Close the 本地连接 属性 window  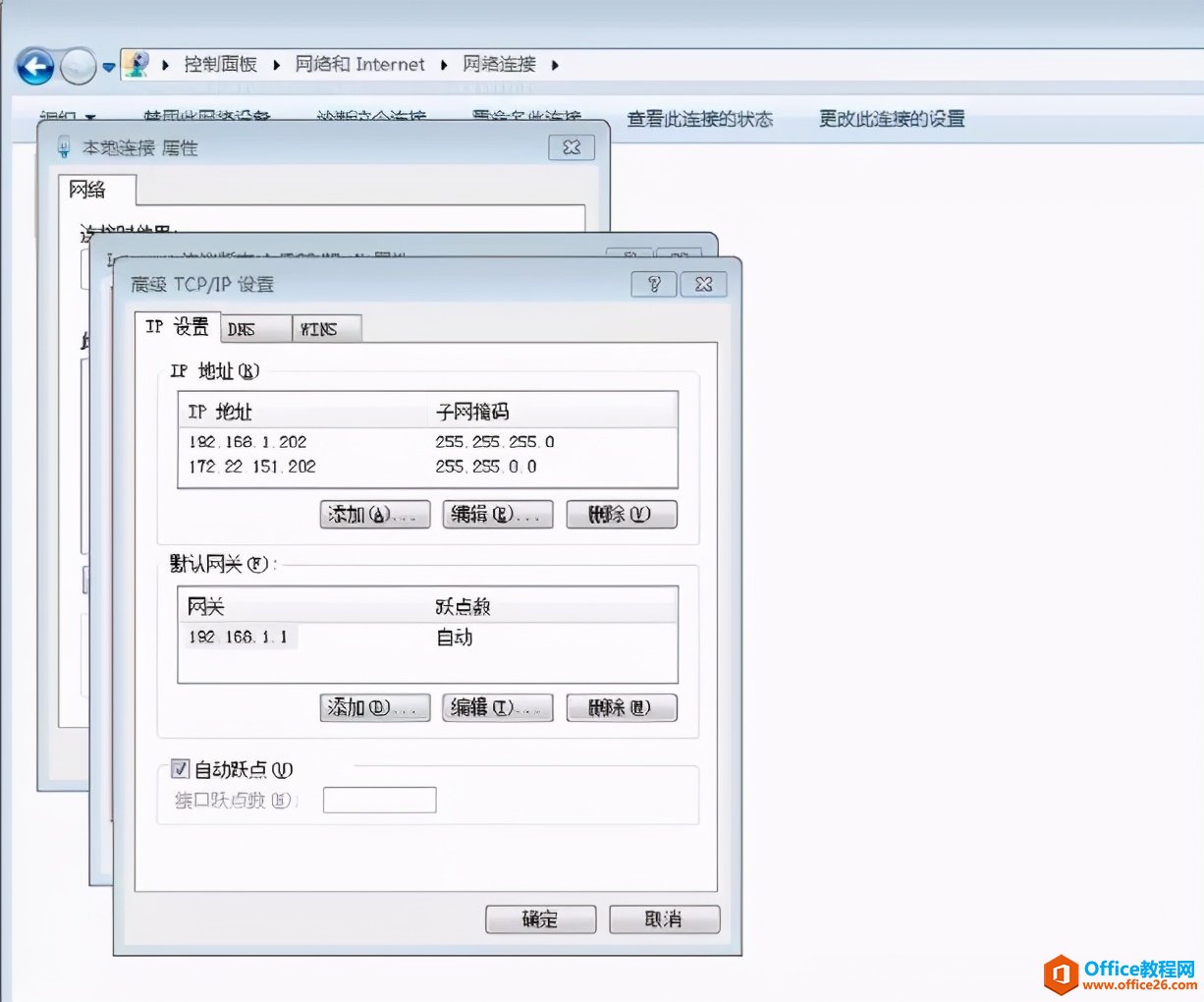572,147
